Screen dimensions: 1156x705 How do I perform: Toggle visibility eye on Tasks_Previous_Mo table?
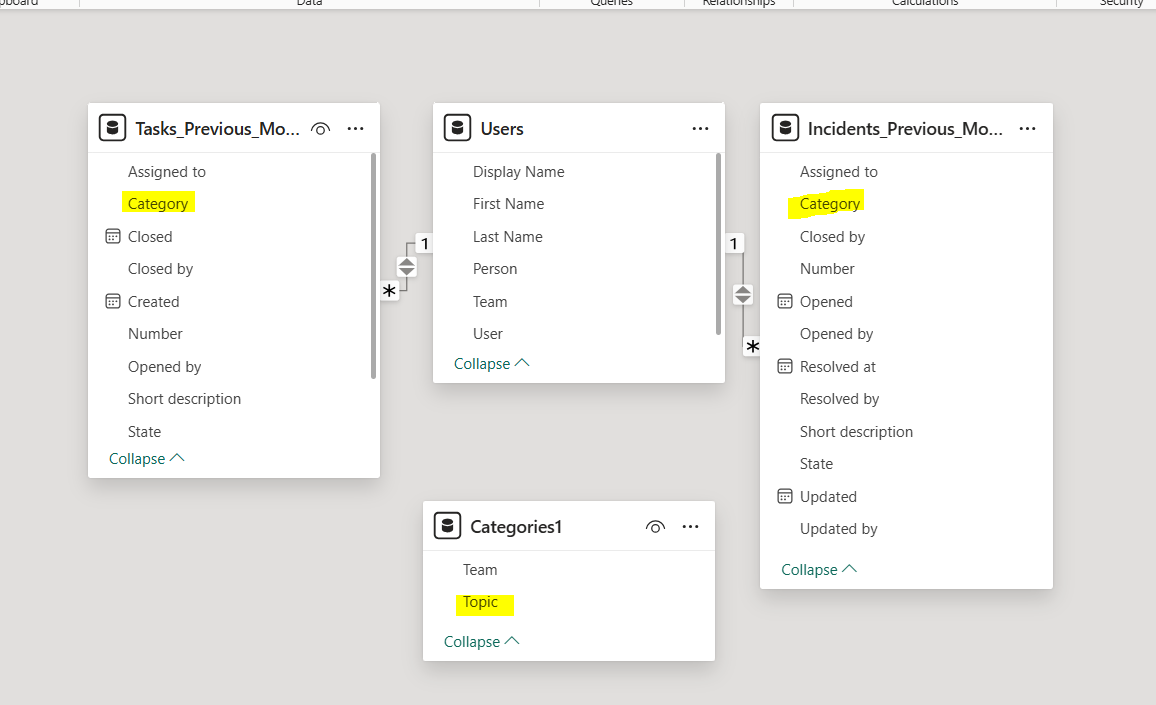pos(320,129)
